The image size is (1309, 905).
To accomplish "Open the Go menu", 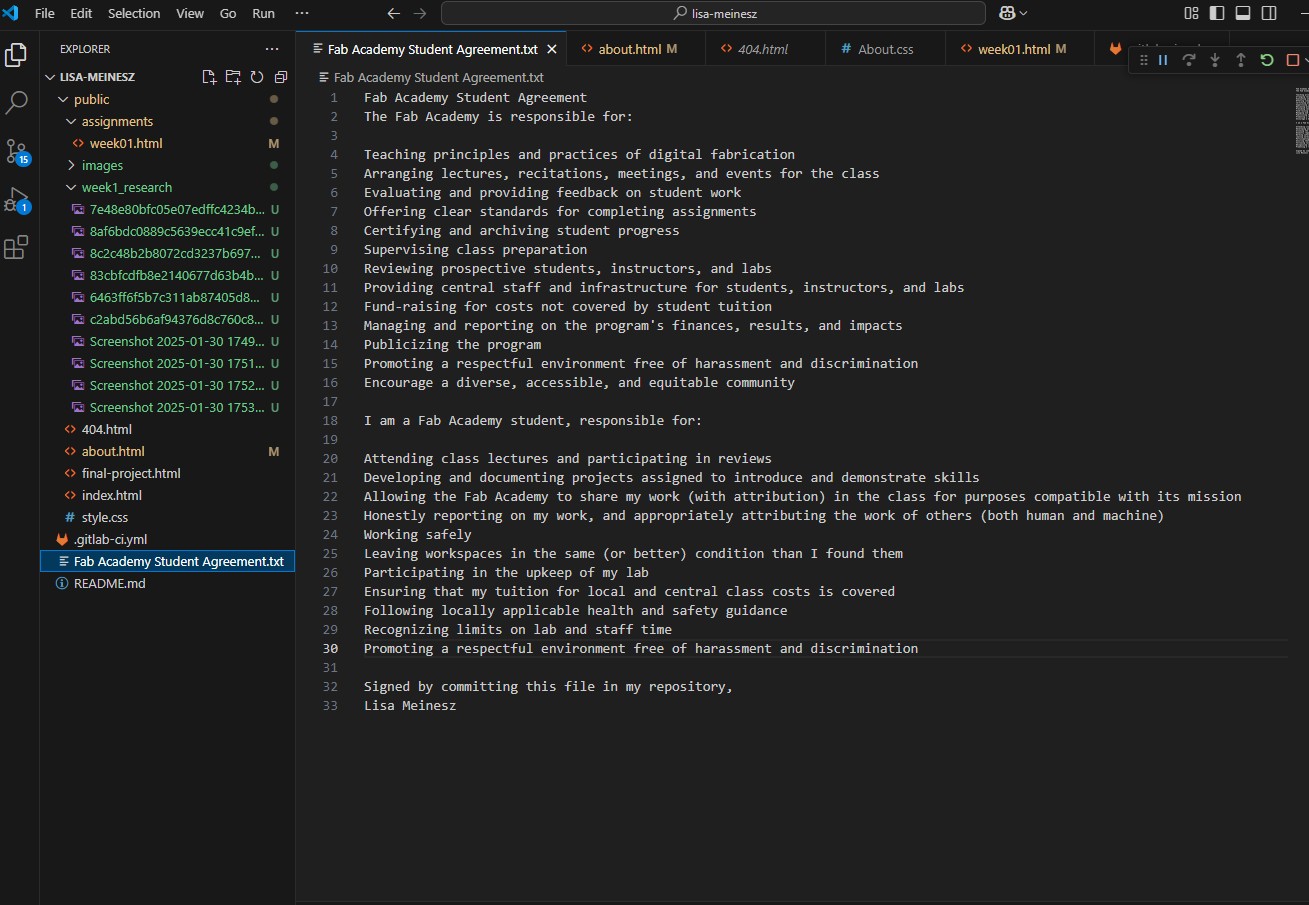I will click(228, 13).
